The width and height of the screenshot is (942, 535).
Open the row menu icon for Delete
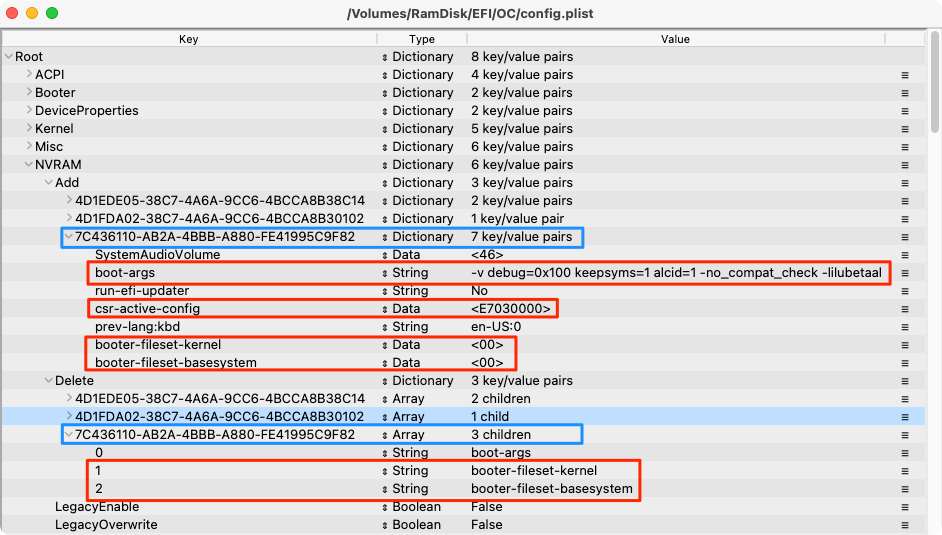click(905, 381)
